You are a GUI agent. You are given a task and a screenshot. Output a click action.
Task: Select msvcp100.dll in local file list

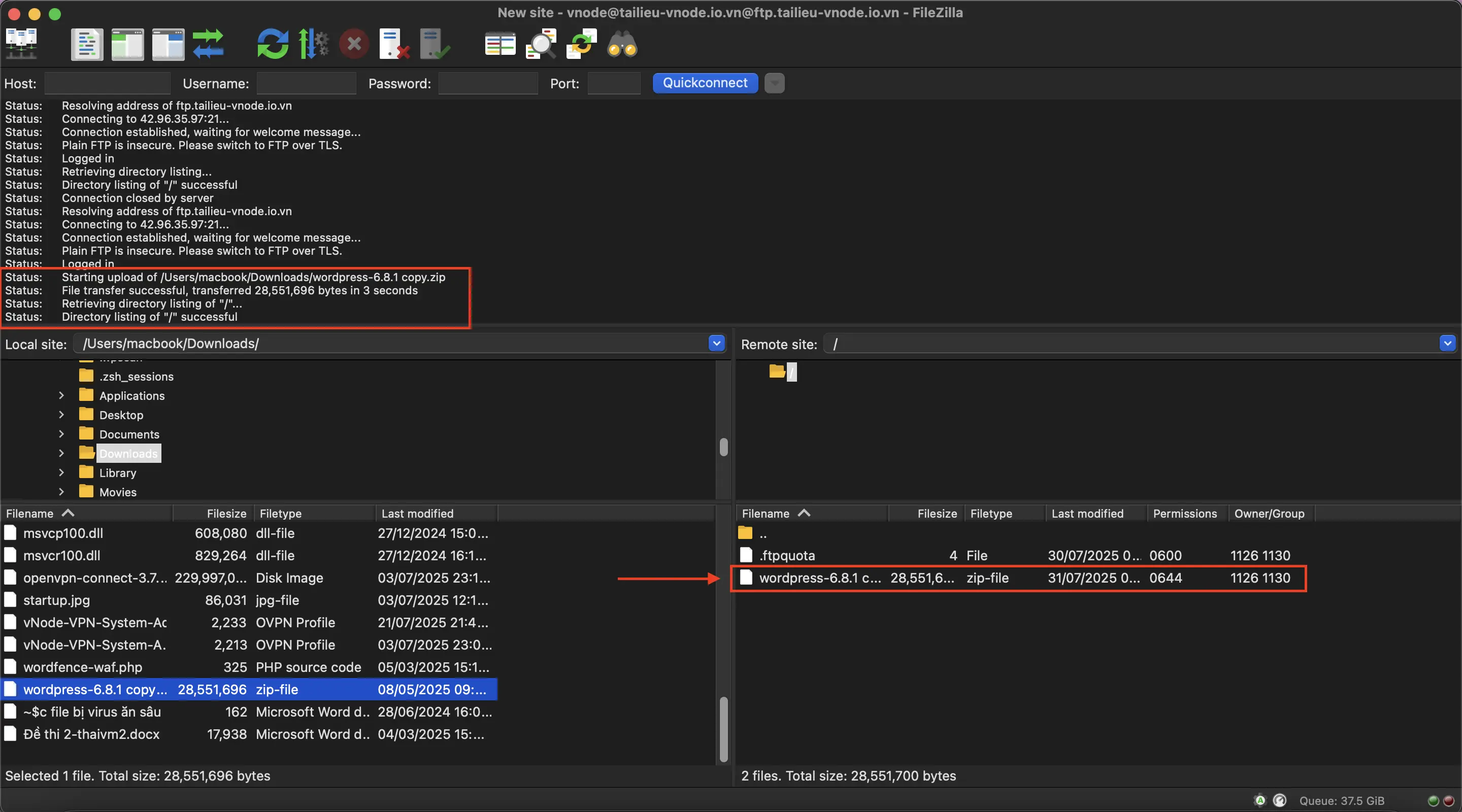249,533
